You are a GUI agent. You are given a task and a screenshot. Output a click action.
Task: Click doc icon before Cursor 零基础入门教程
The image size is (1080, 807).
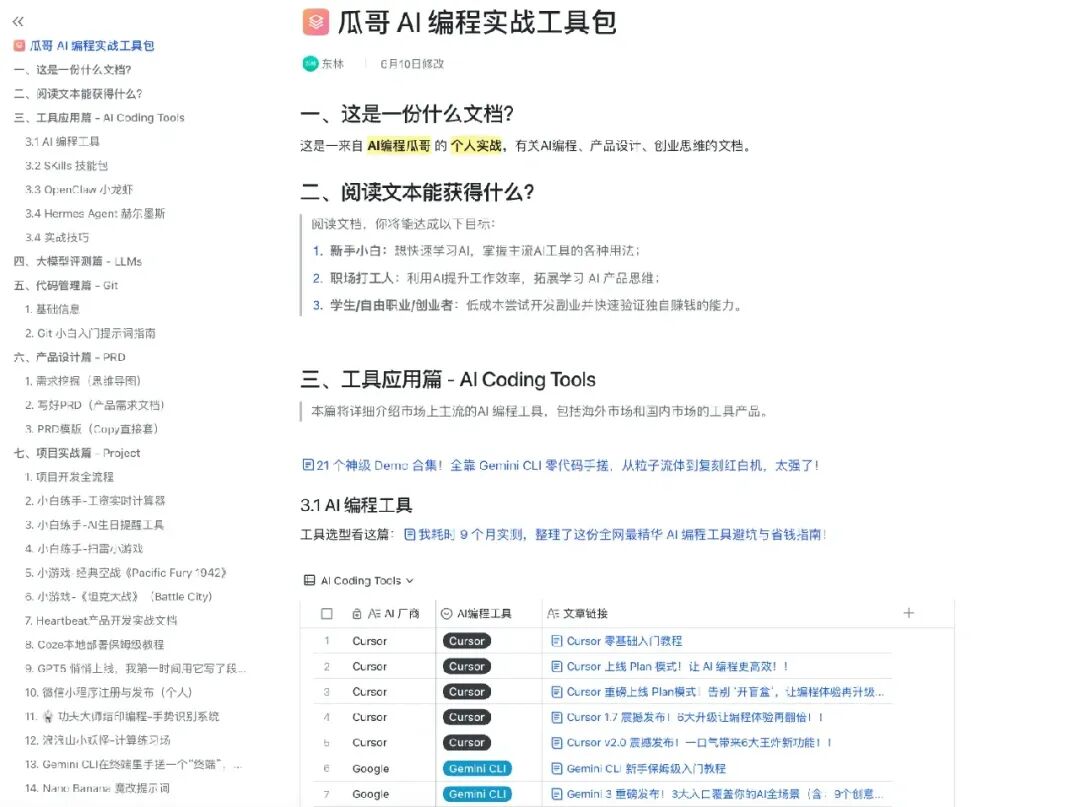(x=557, y=641)
